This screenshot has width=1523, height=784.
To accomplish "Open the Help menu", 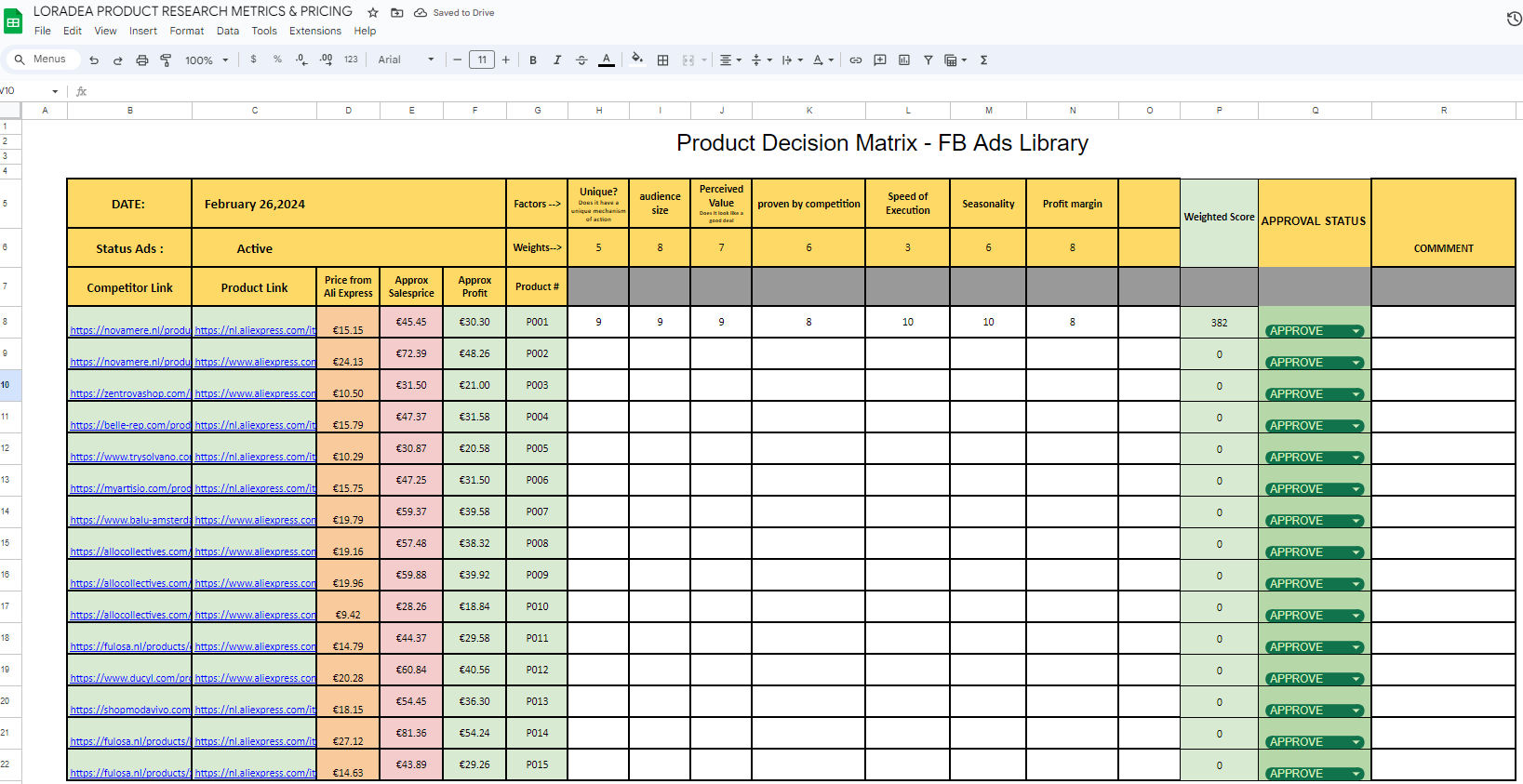I will [x=365, y=31].
